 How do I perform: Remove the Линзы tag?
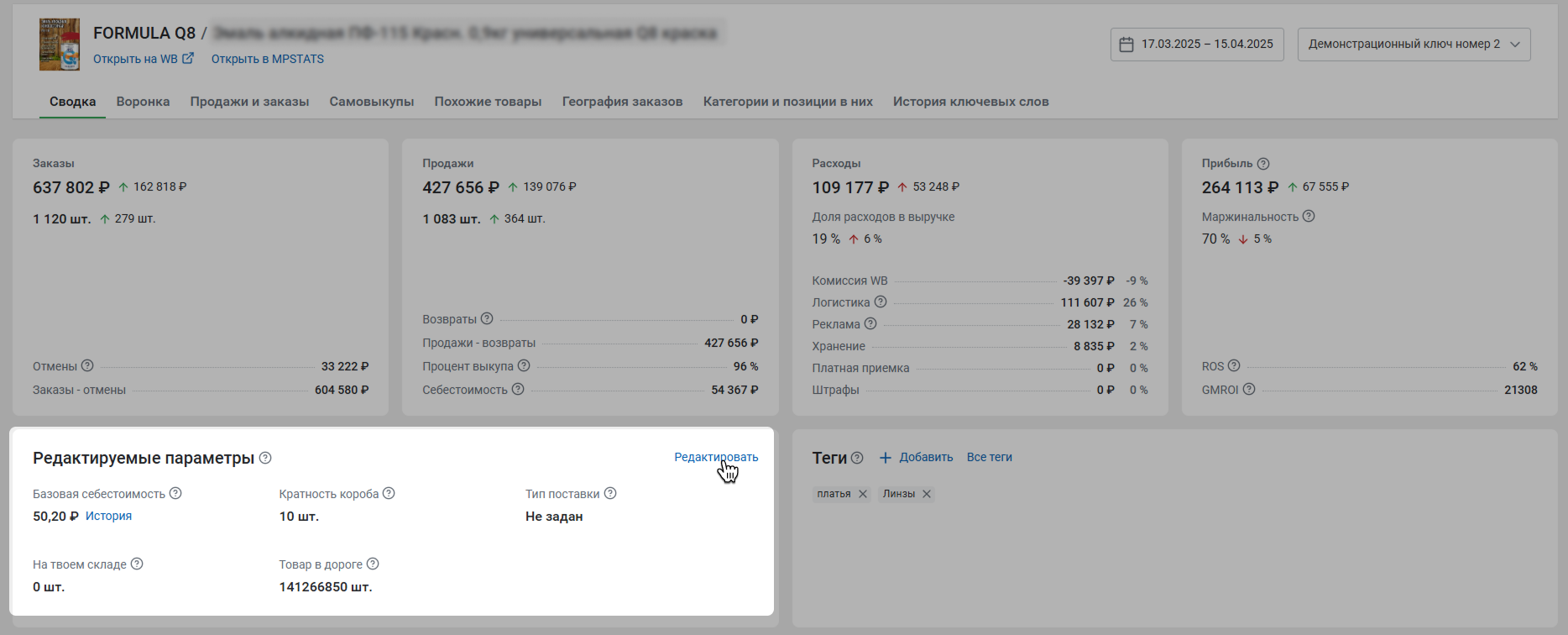(927, 494)
